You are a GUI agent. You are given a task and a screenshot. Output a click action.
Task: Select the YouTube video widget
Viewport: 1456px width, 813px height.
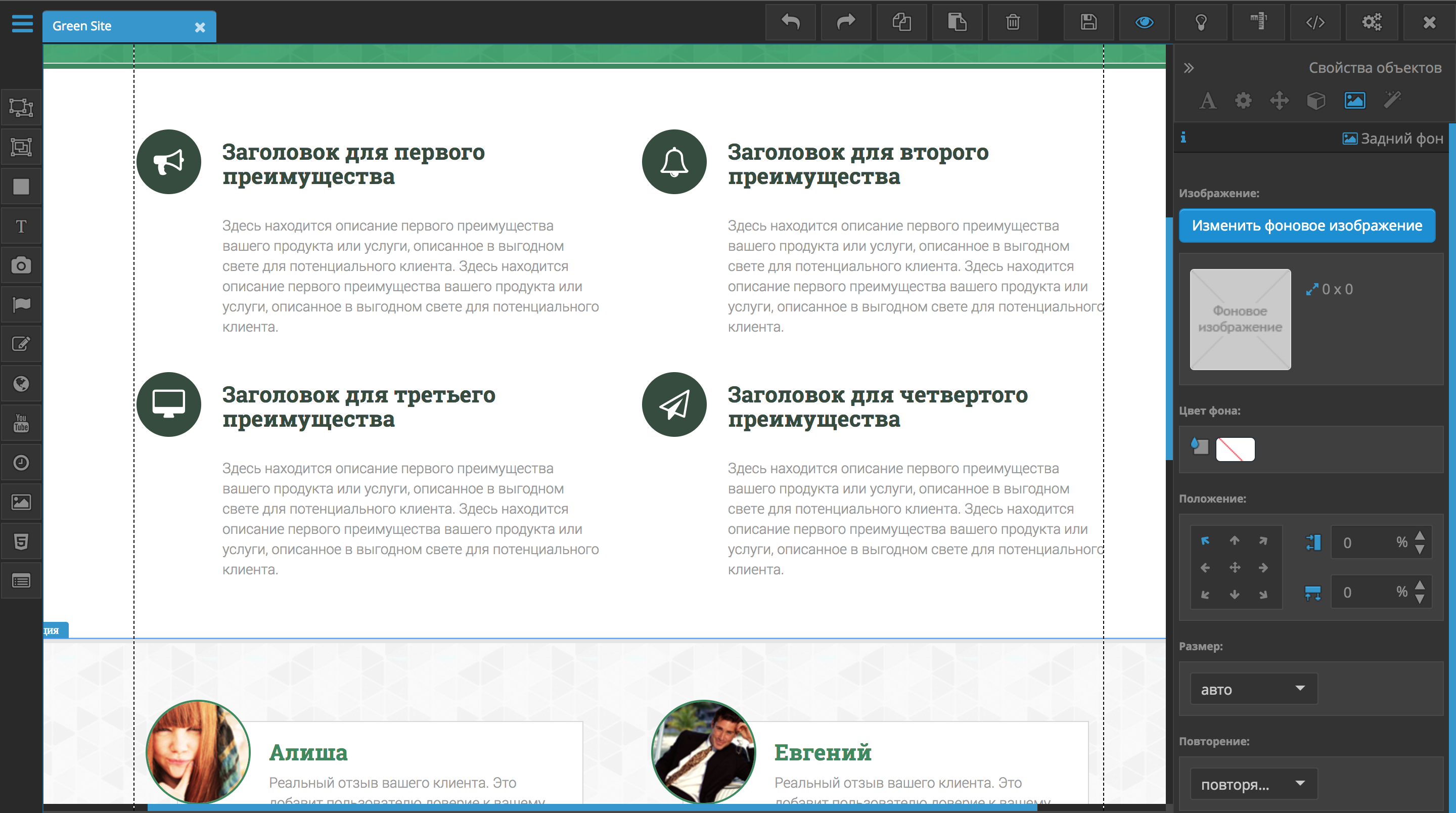(21, 422)
